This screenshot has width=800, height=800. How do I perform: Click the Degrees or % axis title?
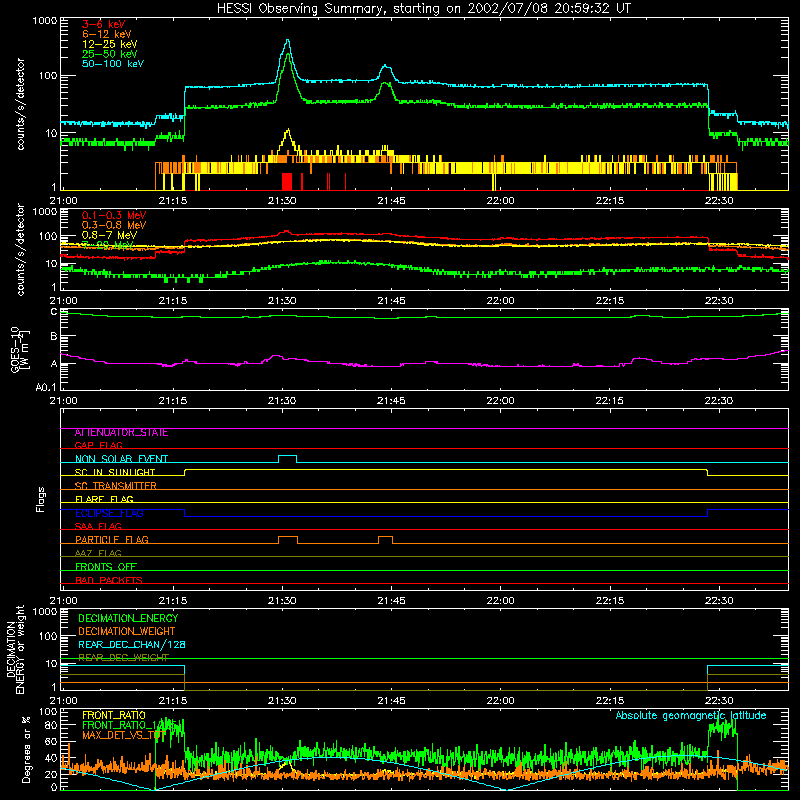pyautogui.click(x=26, y=750)
